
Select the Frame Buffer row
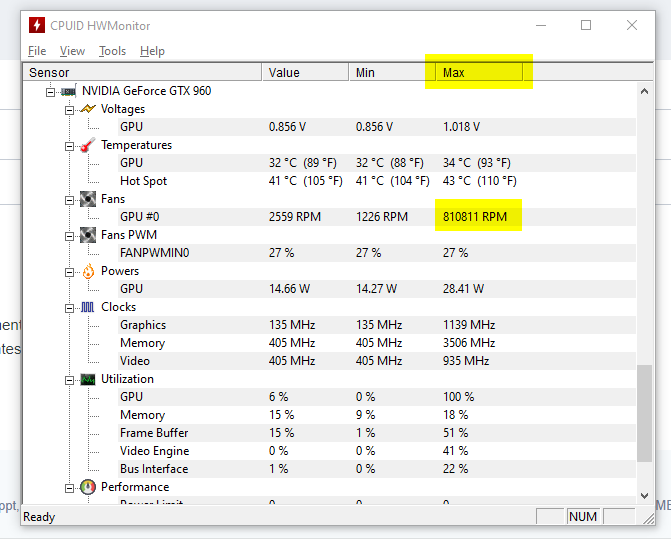tap(377, 432)
